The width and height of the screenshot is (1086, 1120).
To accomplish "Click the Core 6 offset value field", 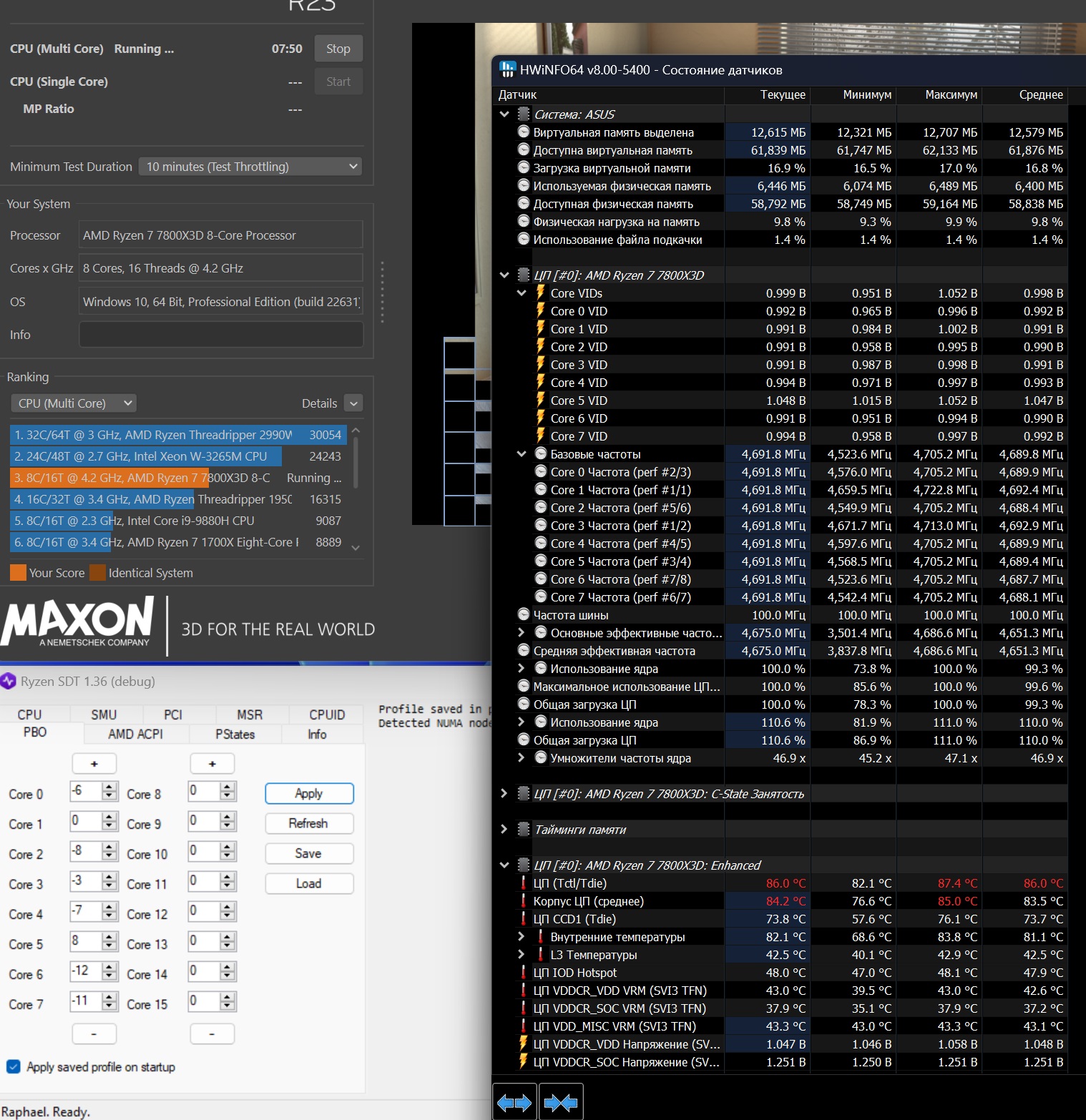I will coord(85,971).
